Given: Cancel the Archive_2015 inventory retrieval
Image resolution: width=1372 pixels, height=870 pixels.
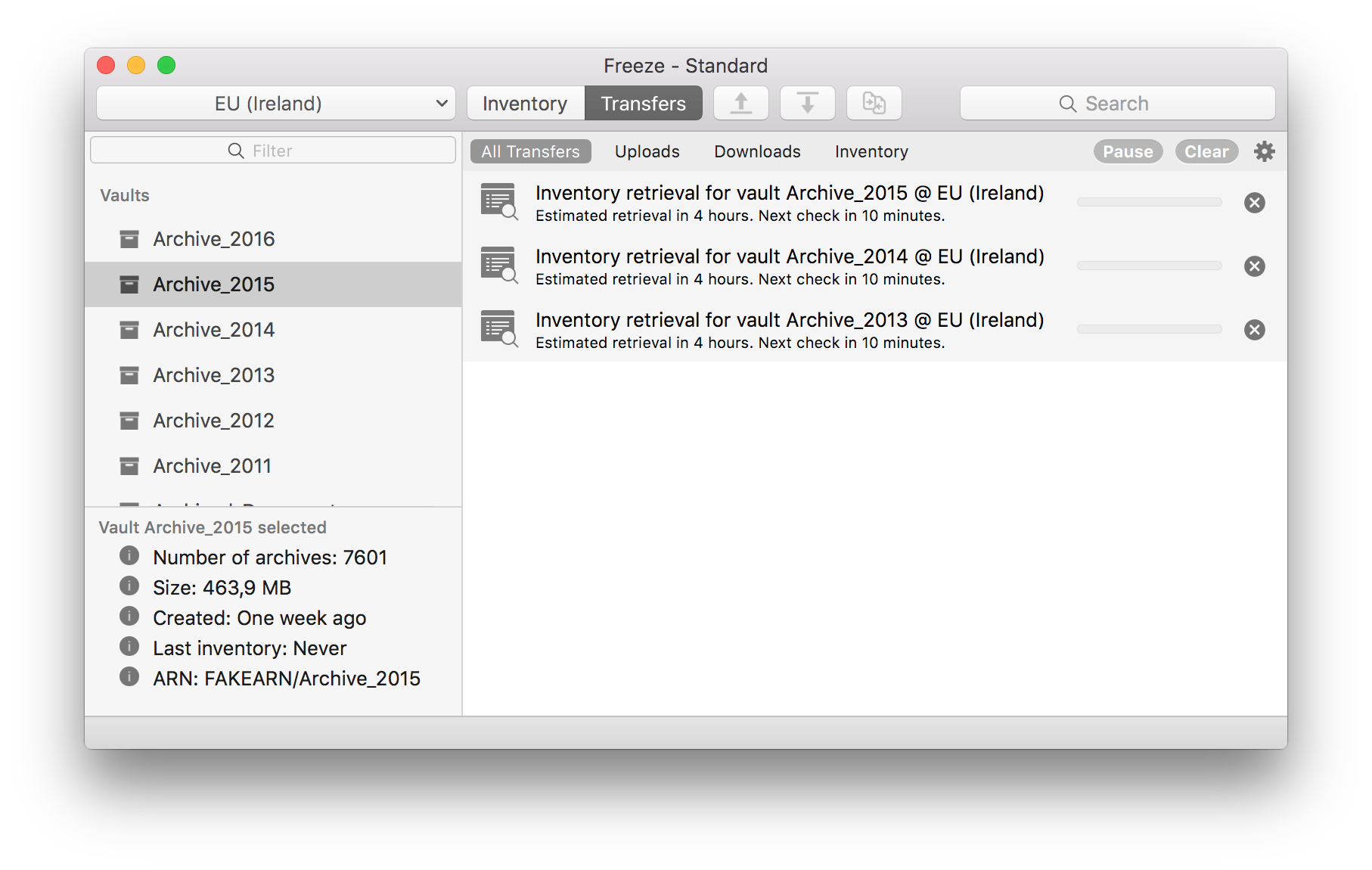Looking at the screenshot, I should coord(1254,202).
